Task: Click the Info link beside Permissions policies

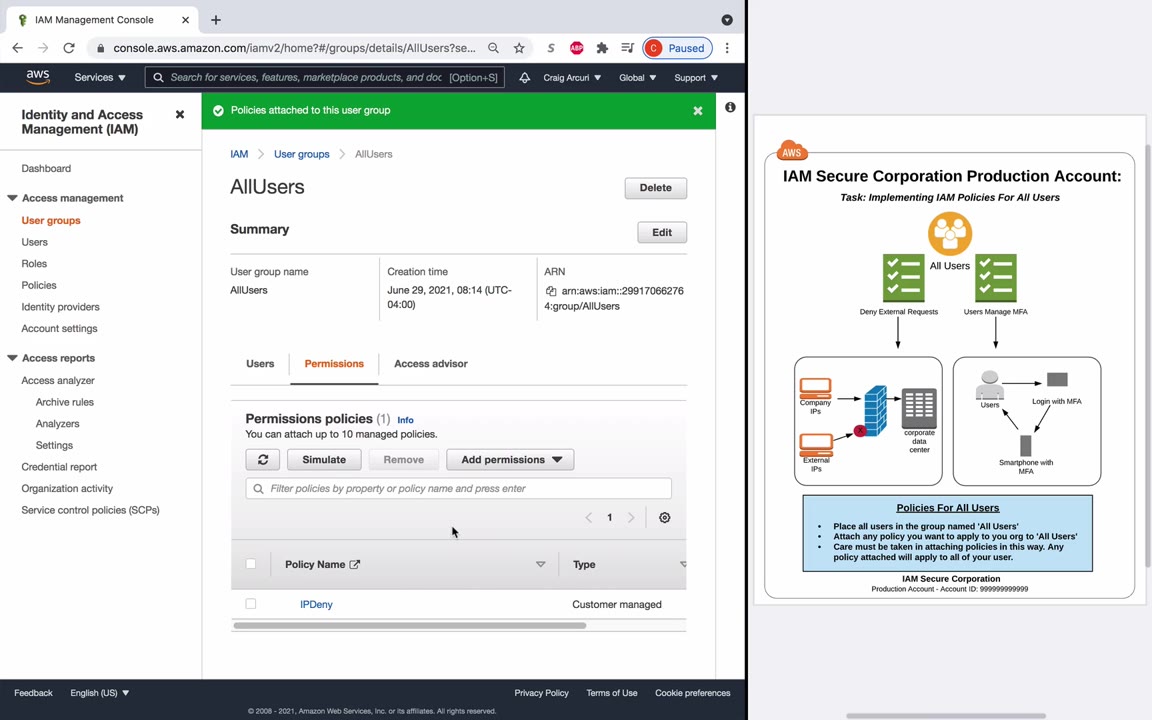Action: point(406,420)
